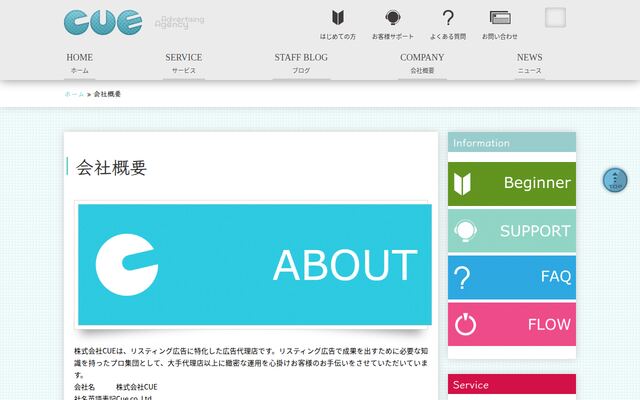640x400 pixels.
Task: Click the ABOUT banner image
Action: click(255, 264)
